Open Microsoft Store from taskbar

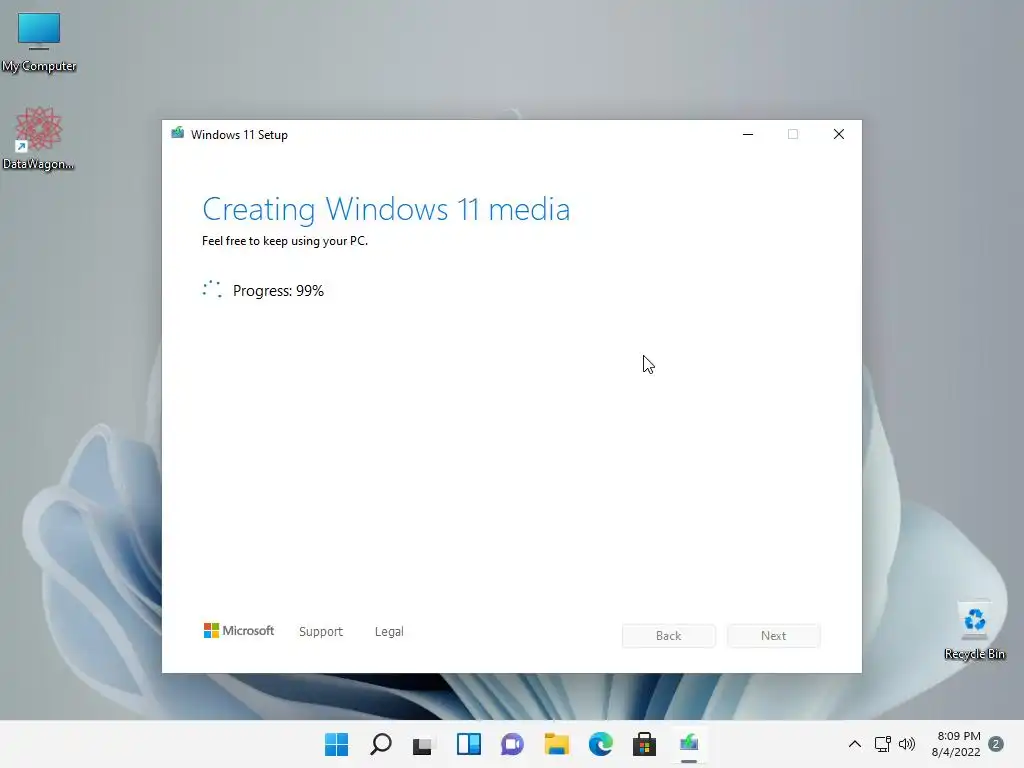(x=644, y=744)
